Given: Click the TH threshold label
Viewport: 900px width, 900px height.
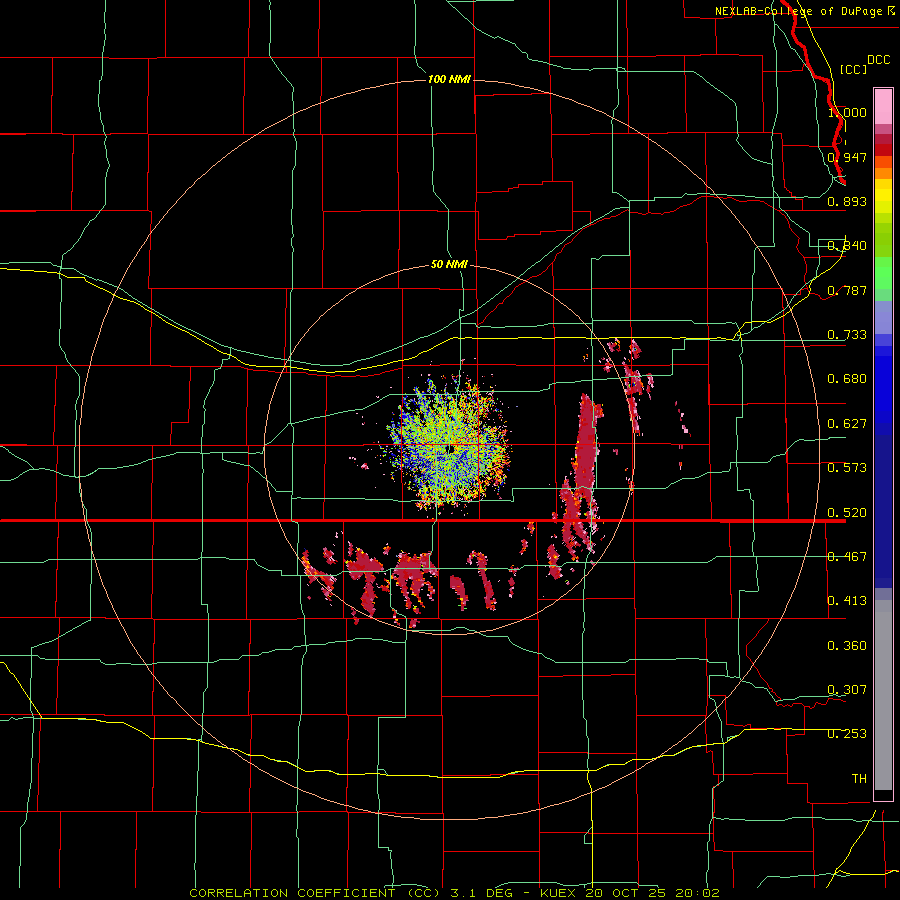Looking at the screenshot, I should click(x=859, y=779).
